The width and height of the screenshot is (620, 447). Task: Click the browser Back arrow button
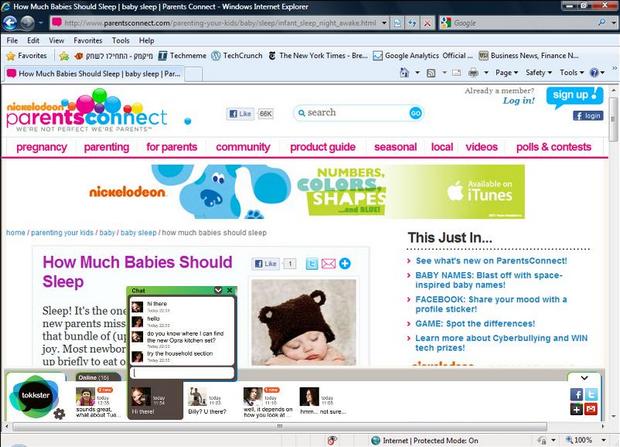tap(13, 22)
